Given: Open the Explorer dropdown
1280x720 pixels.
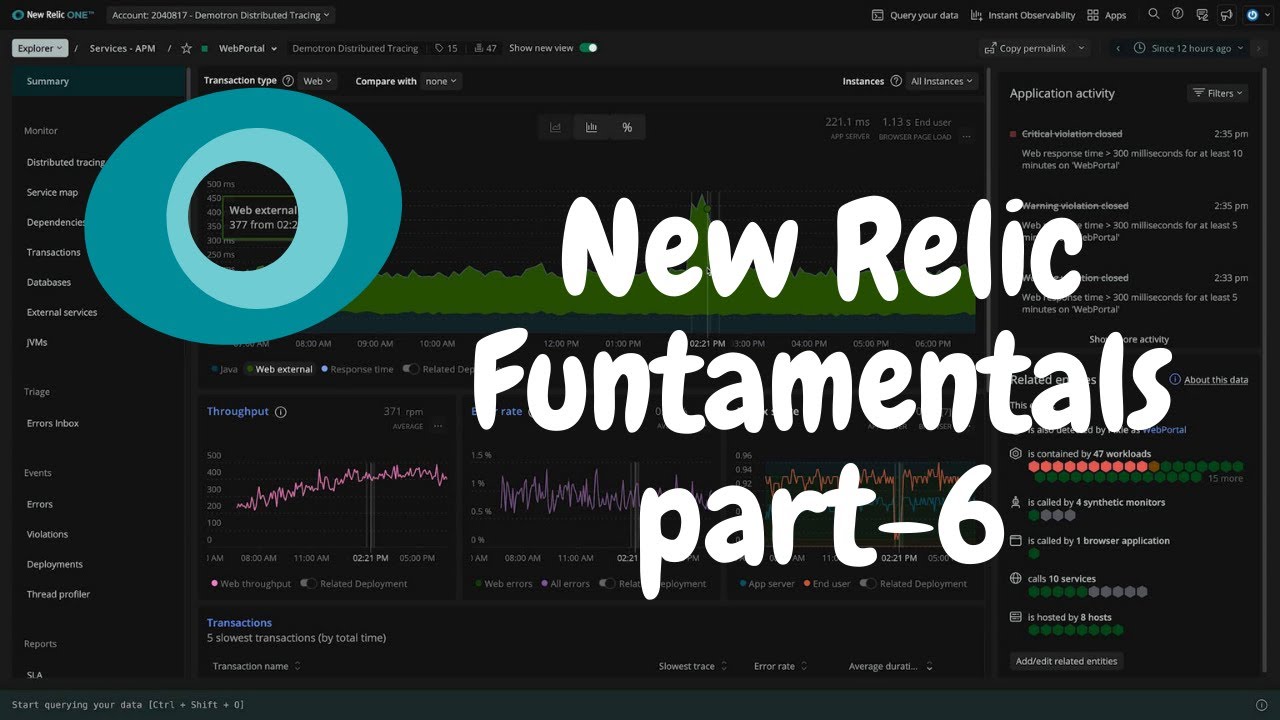Looking at the screenshot, I should click(x=40, y=48).
